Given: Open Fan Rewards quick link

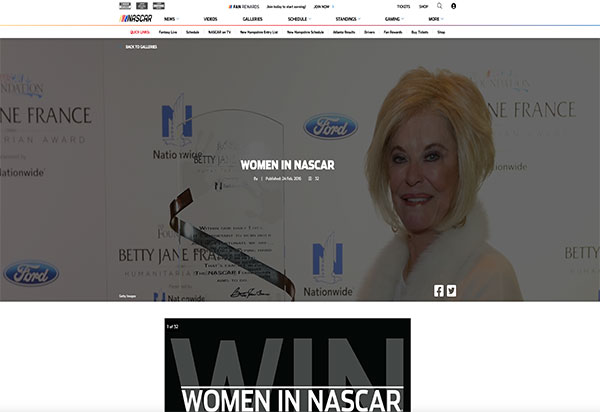Looking at the screenshot, I should point(393,32).
